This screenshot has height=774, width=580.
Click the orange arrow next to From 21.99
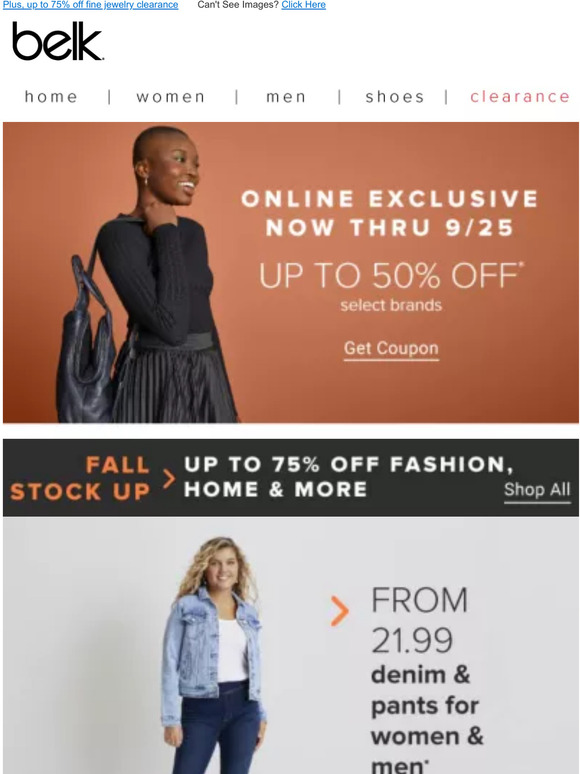point(340,611)
